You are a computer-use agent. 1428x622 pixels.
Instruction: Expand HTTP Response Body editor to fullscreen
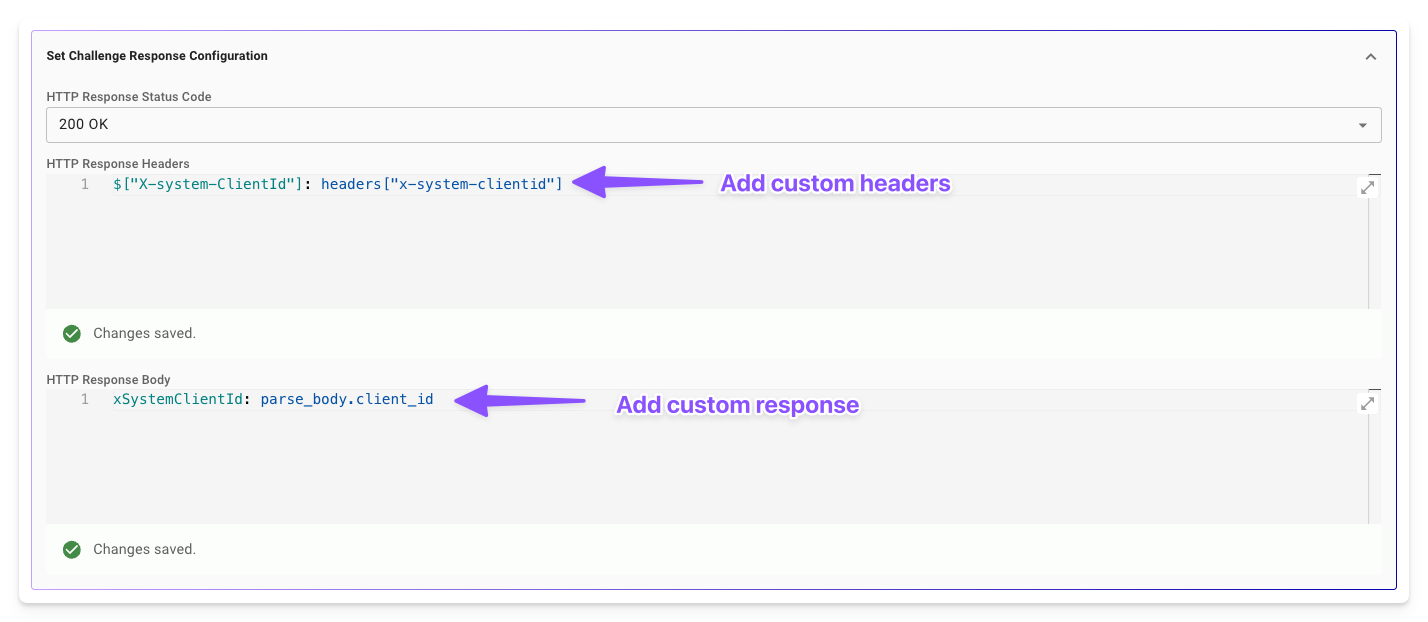[1368, 404]
